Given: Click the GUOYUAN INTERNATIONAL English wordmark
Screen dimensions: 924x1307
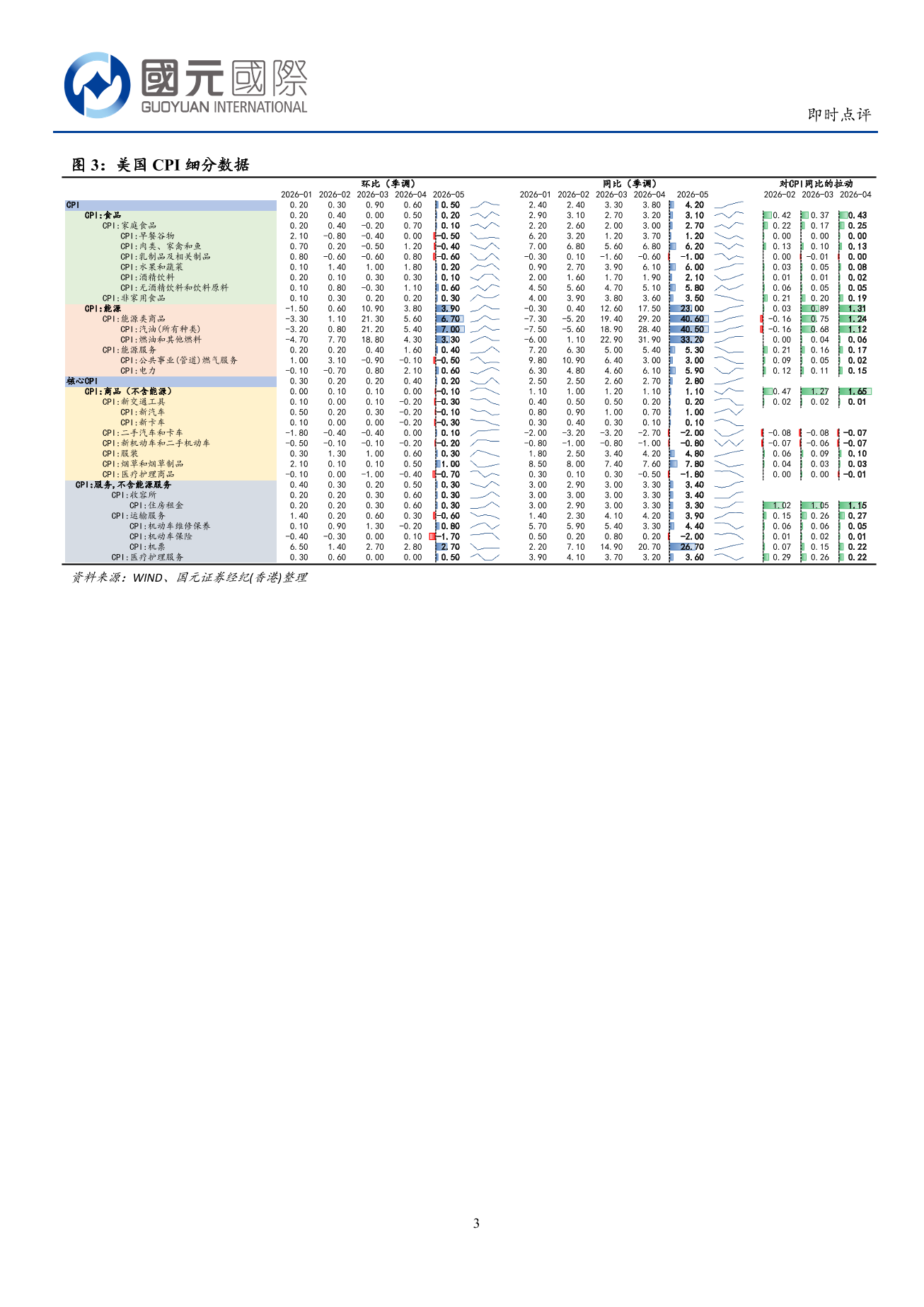Looking at the screenshot, I should (224, 107).
